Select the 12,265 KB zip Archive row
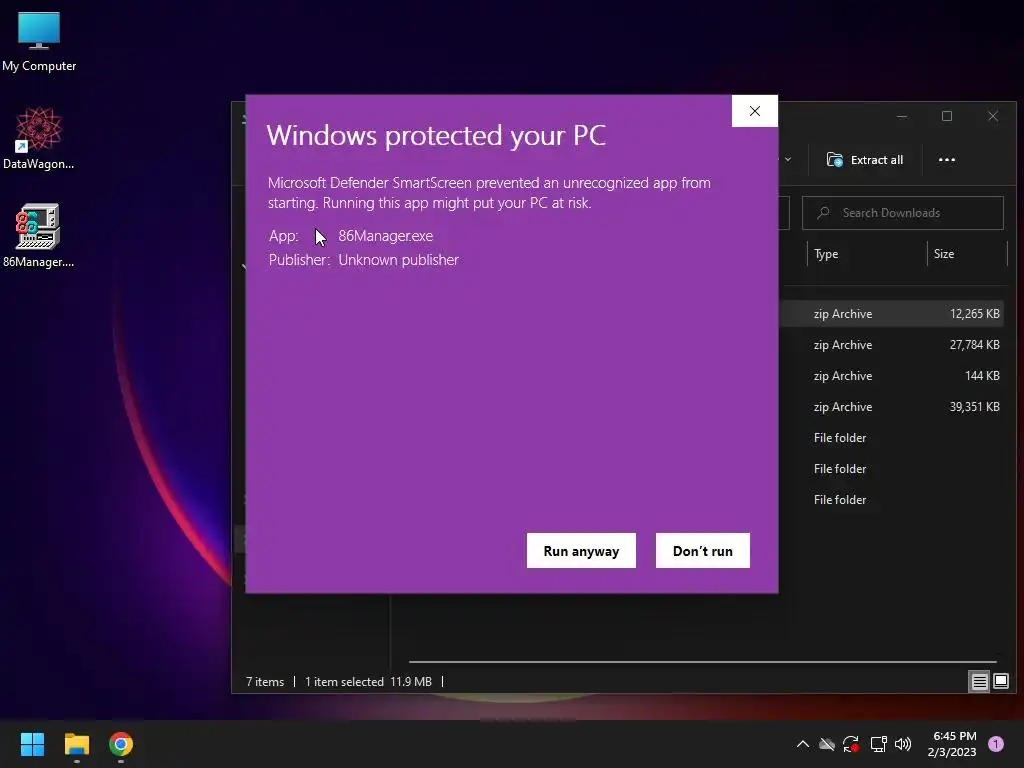The height and width of the screenshot is (768, 1024). pyautogui.click(x=893, y=314)
